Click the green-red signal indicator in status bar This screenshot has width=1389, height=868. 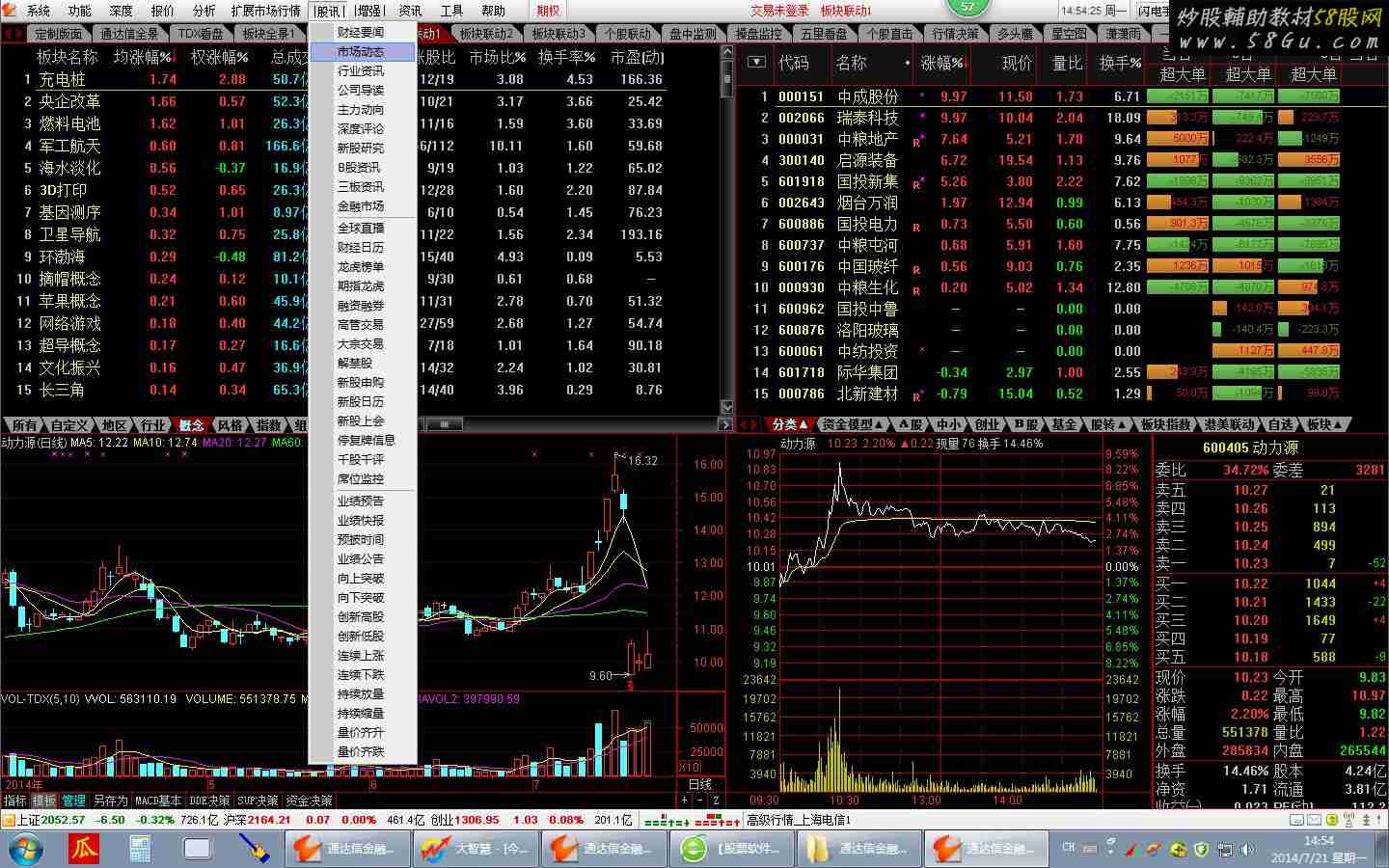click(x=692, y=821)
